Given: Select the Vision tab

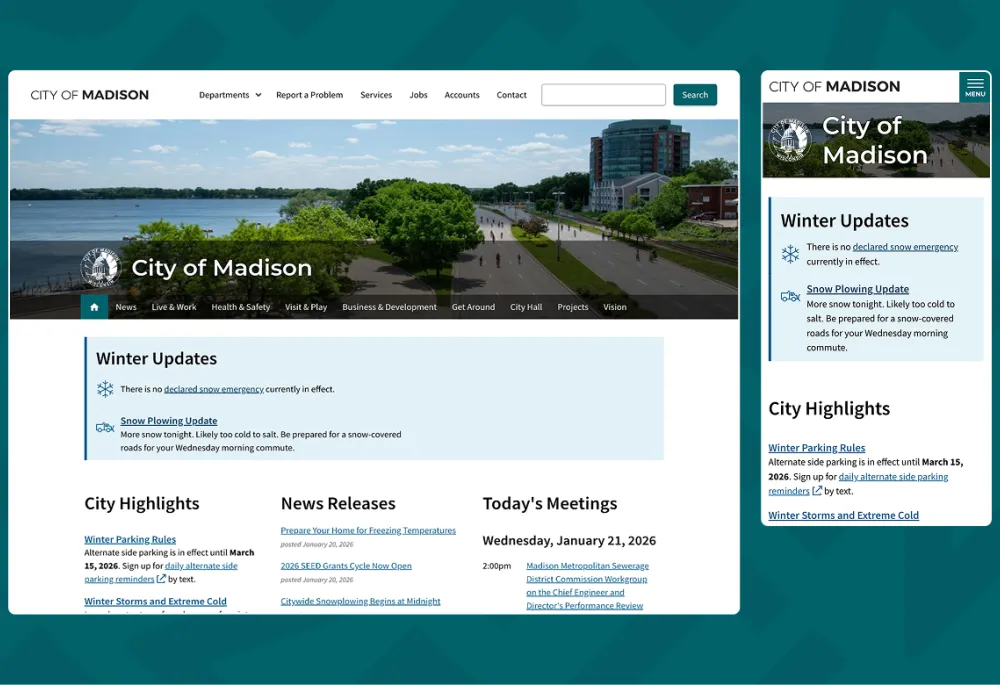Looking at the screenshot, I should 615,307.
